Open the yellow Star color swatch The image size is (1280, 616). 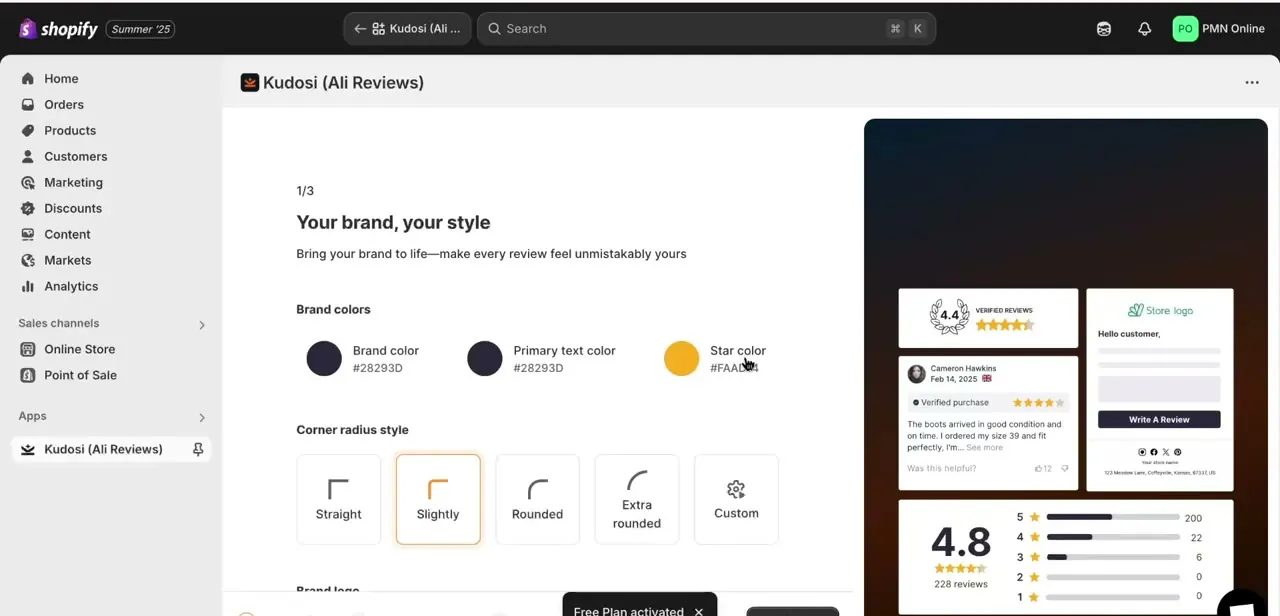pyautogui.click(x=682, y=359)
